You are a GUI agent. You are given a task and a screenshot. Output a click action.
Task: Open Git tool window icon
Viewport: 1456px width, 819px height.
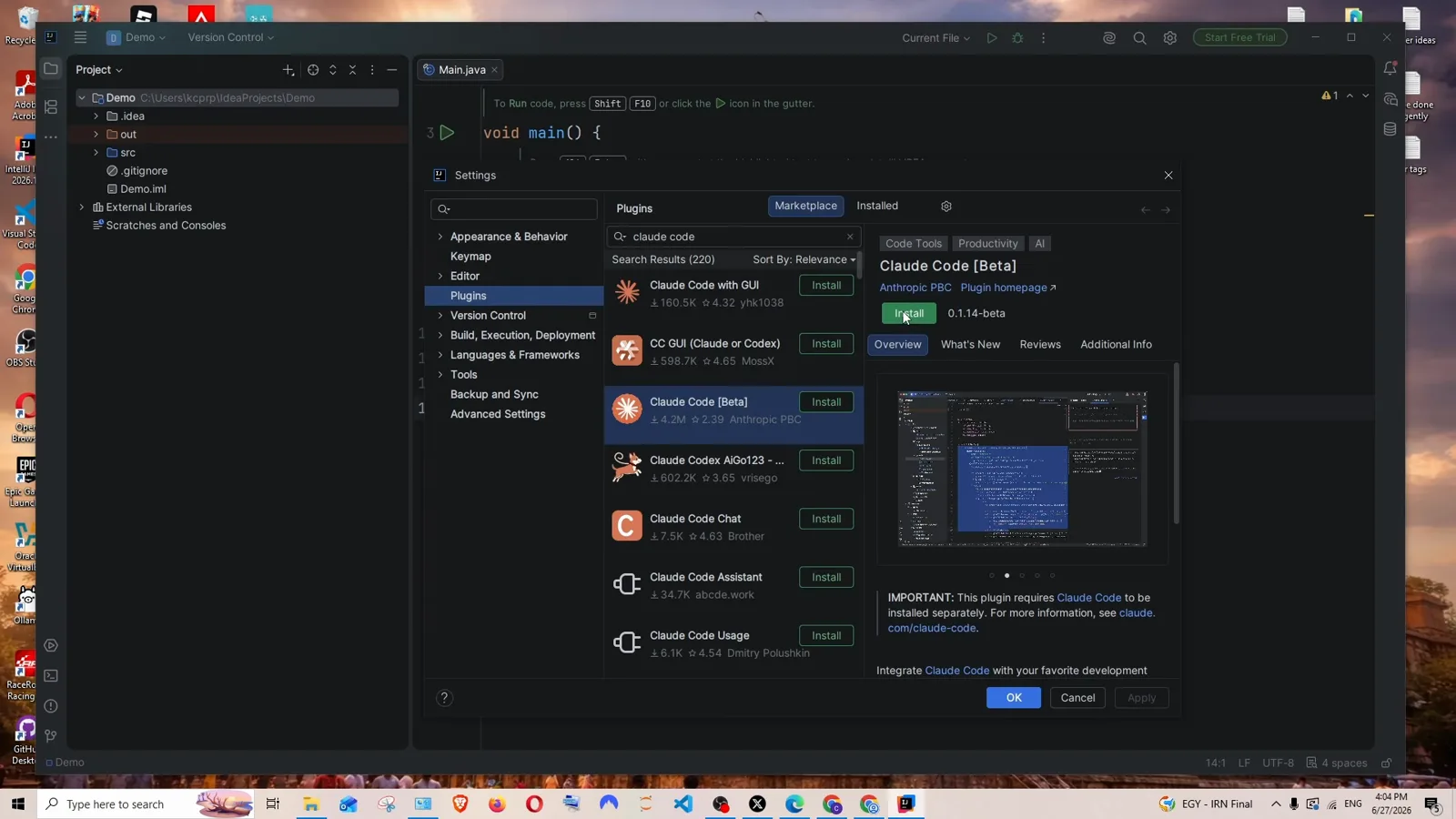(x=51, y=736)
